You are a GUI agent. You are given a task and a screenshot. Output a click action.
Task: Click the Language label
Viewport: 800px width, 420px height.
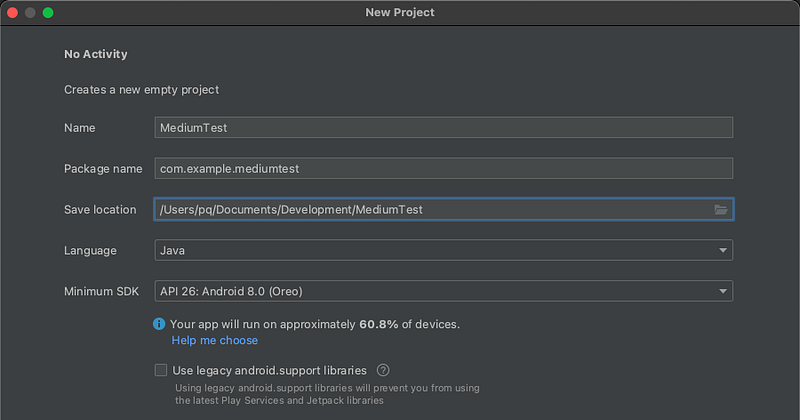tap(90, 250)
